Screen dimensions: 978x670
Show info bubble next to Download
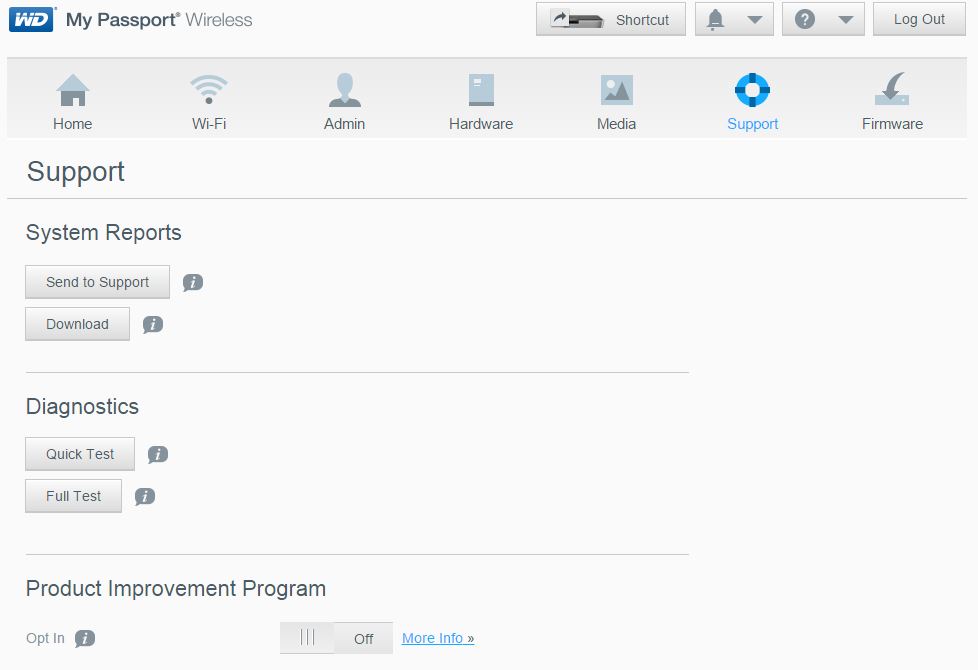(x=153, y=324)
